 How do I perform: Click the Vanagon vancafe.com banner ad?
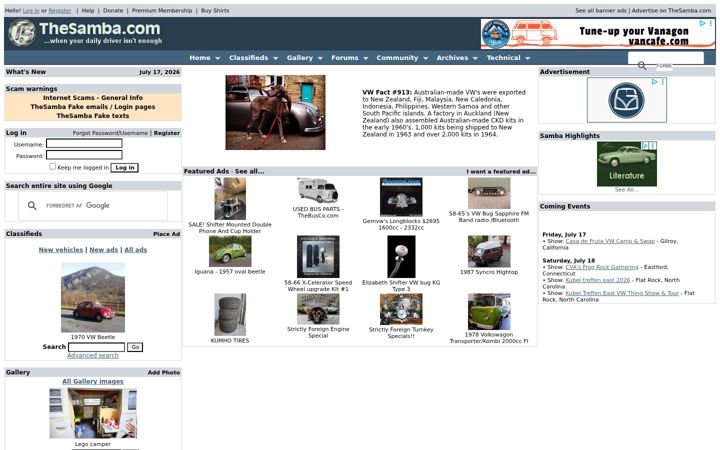coord(597,34)
